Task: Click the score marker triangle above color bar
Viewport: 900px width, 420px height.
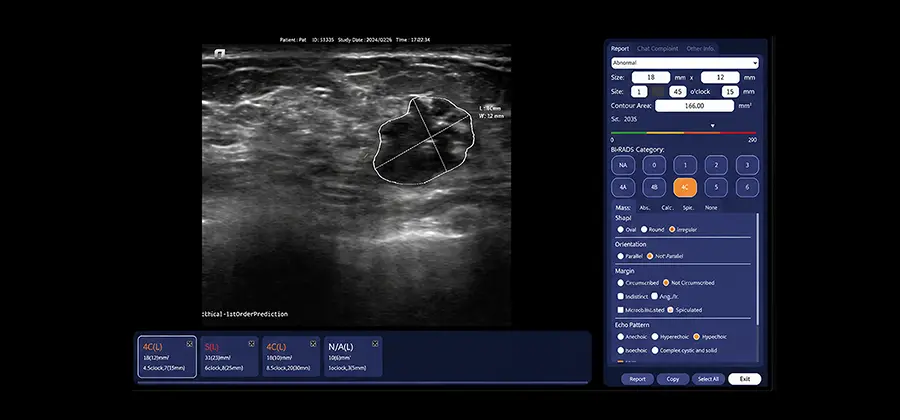Action: coord(713,126)
